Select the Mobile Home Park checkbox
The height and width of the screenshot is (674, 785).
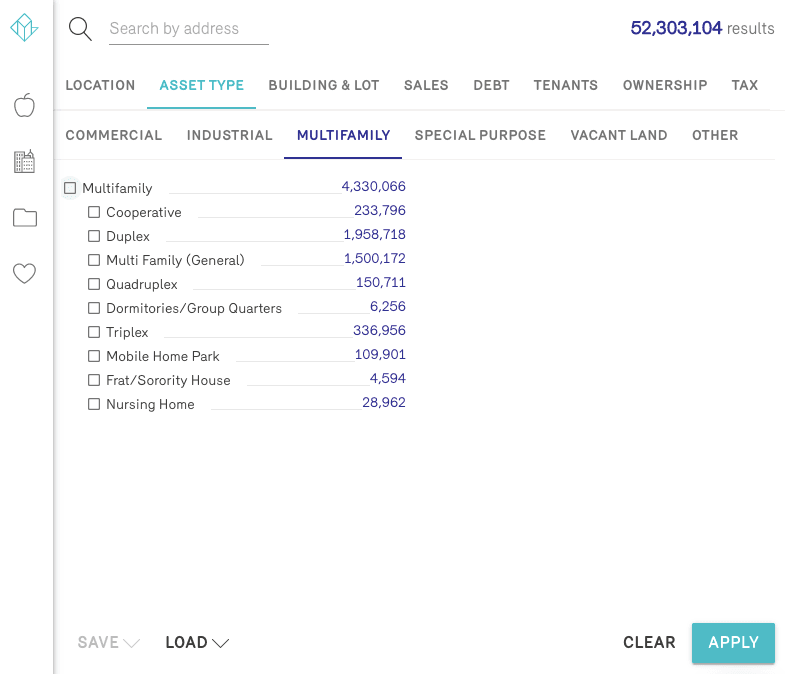94,356
